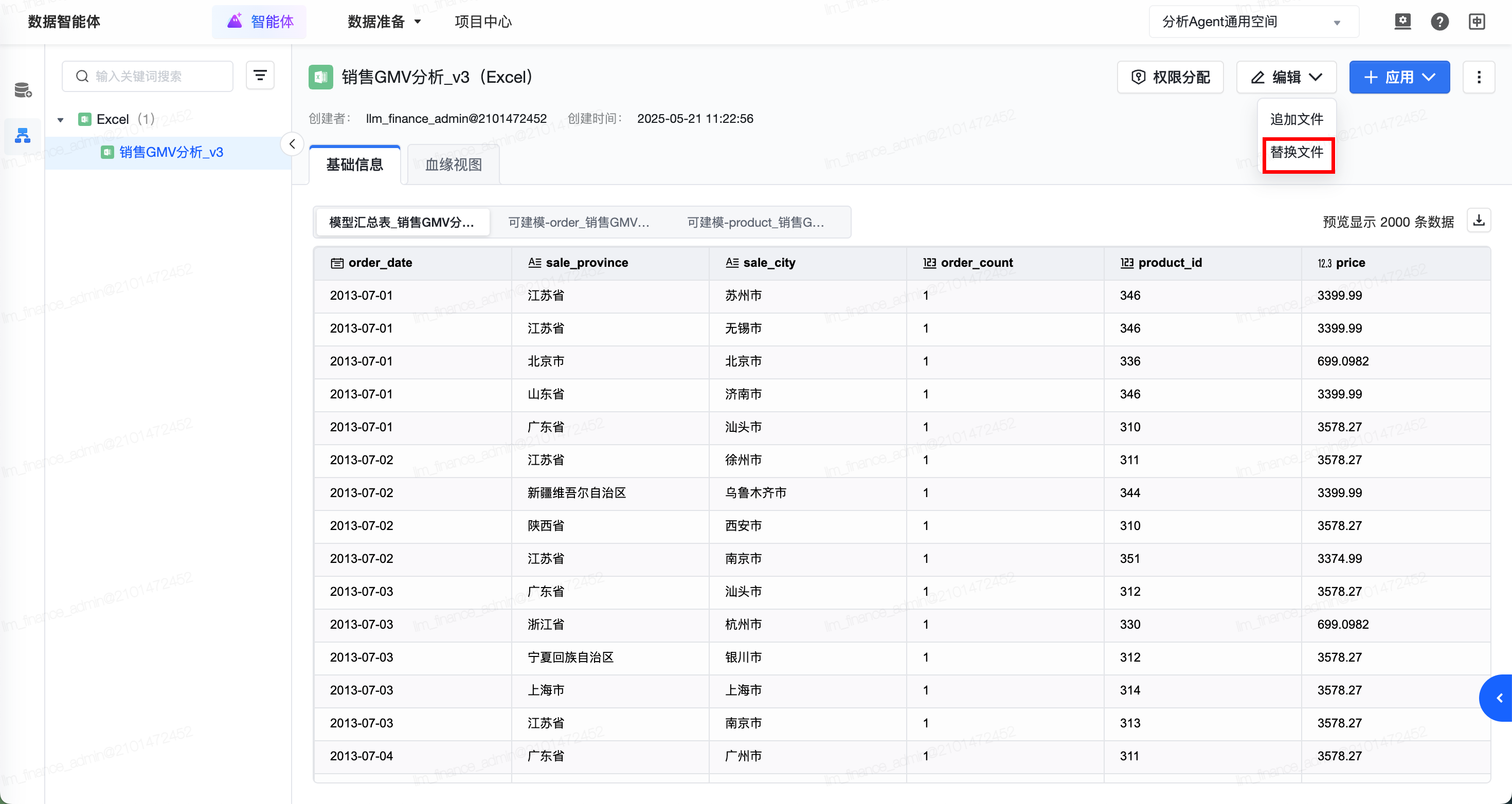Click the 3374.99 price cell
Screen dimensions: 1512x804
pyautogui.click(x=1396, y=559)
